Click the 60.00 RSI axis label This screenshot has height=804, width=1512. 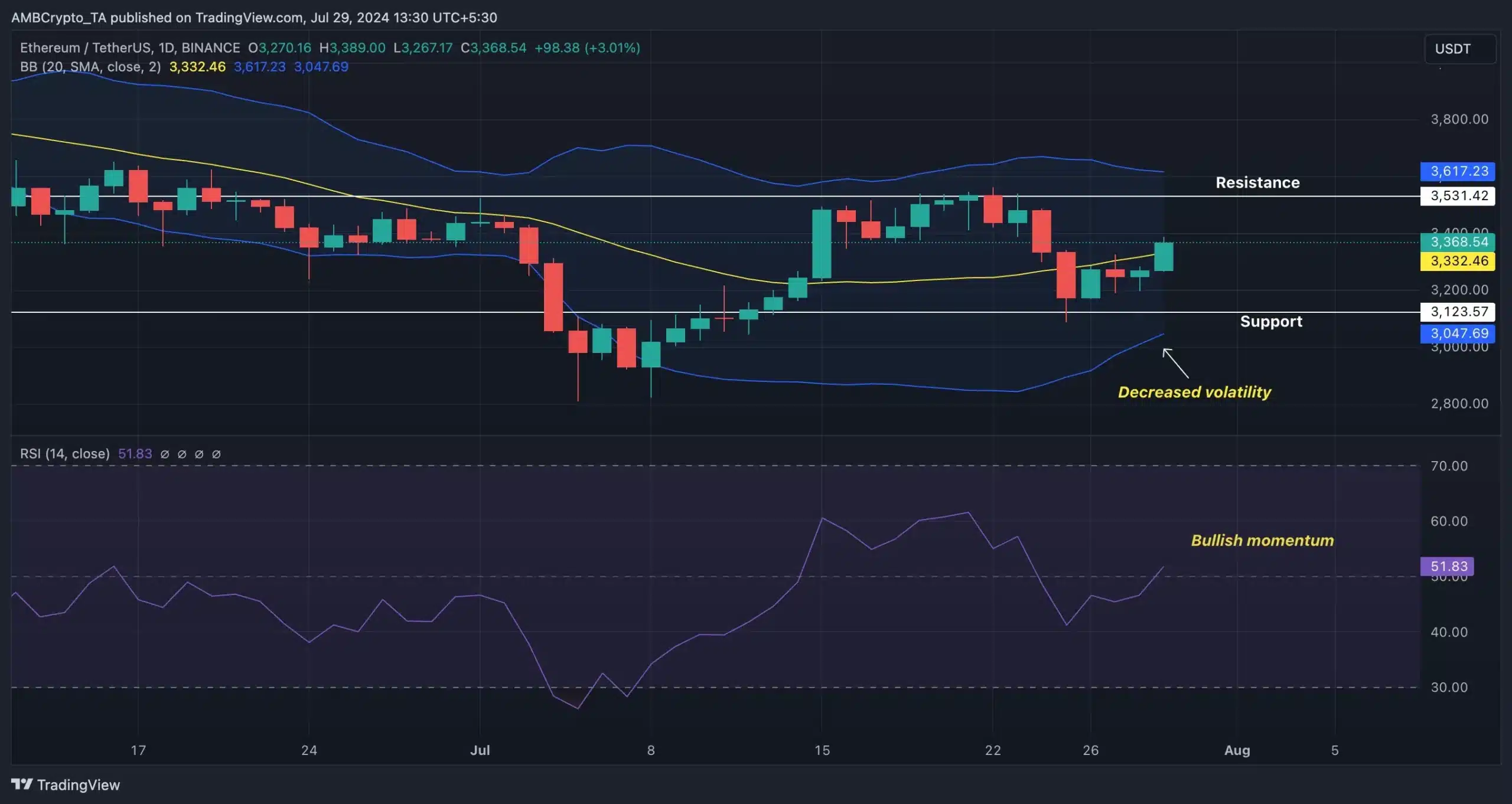1449,521
